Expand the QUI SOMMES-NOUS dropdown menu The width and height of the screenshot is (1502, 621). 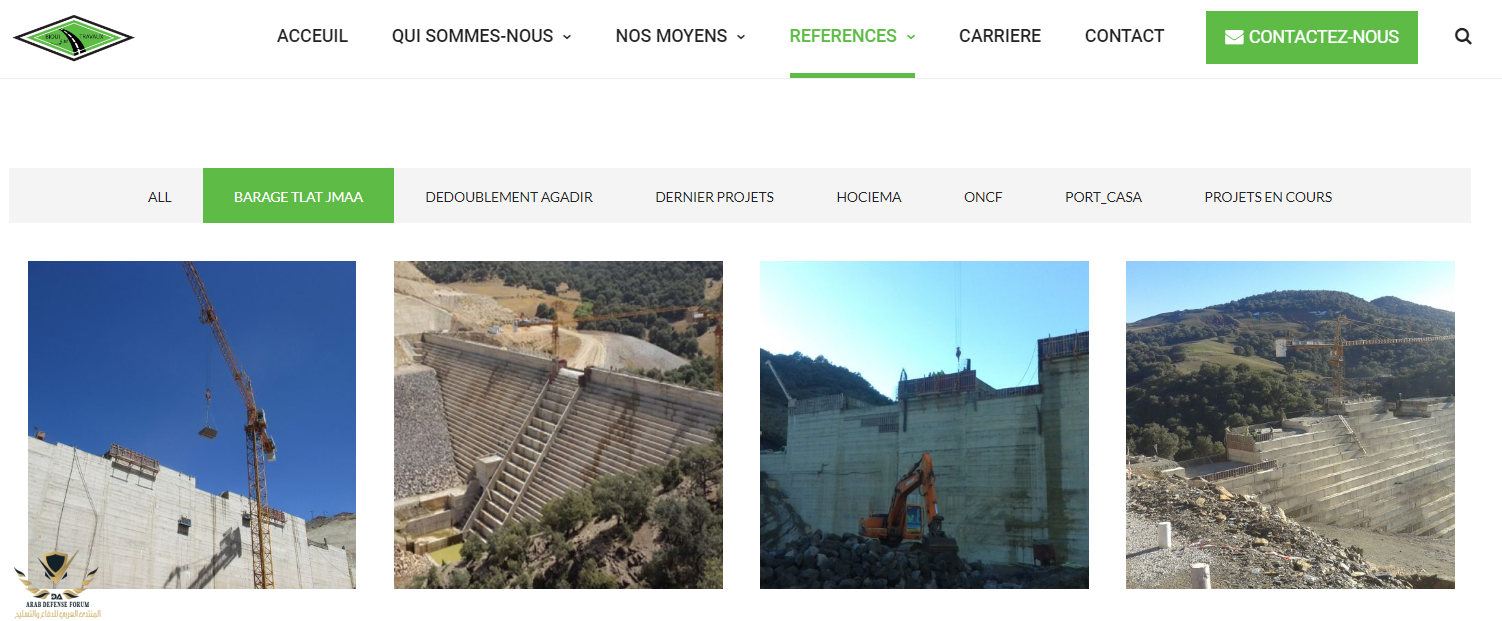[481, 36]
